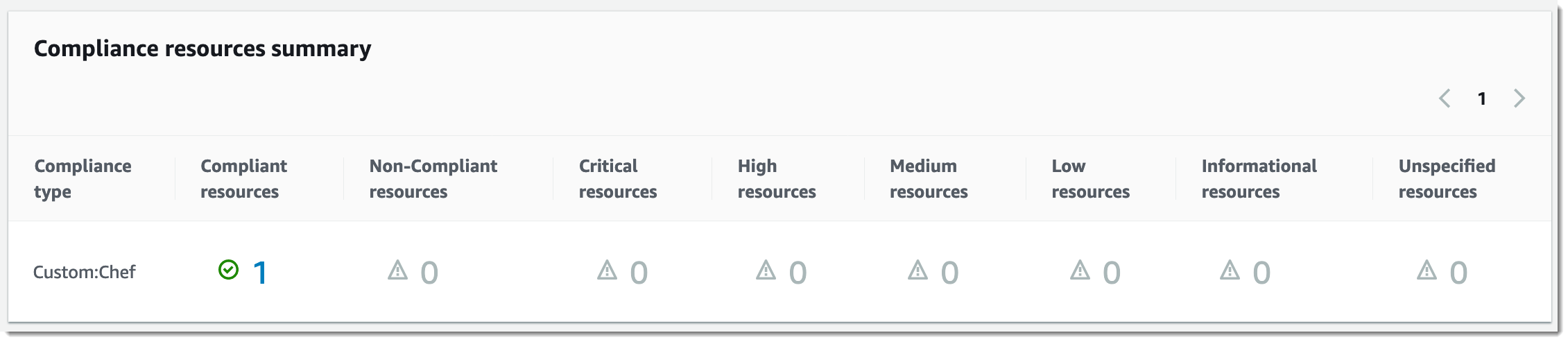1568x342 pixels.
Task: Go to the next page arrow
Action: (1519, 99)
